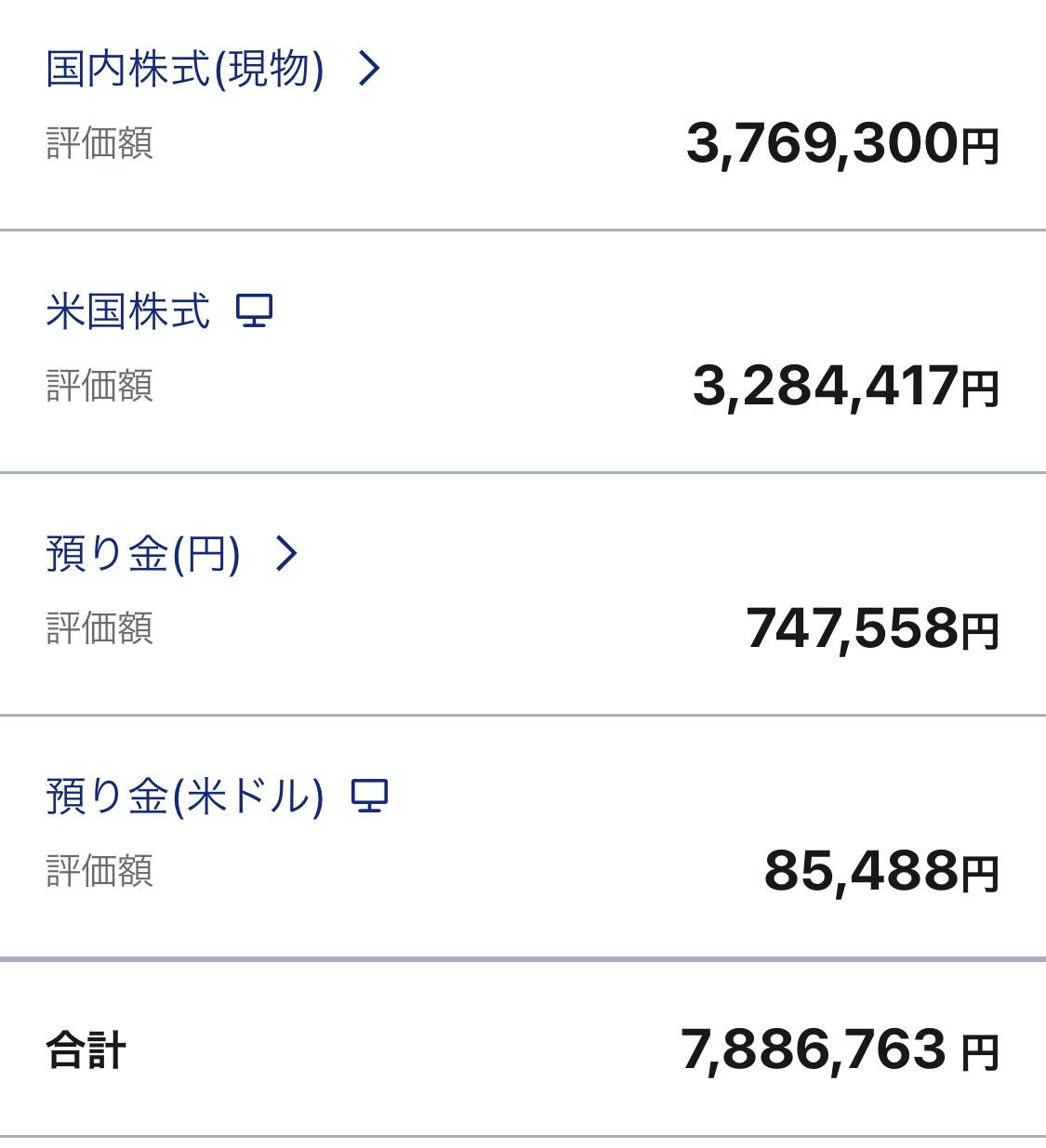Tap the 85,488円 US dollar deposit amount
The image size is (1046, 1148).
tap(880, 871)
